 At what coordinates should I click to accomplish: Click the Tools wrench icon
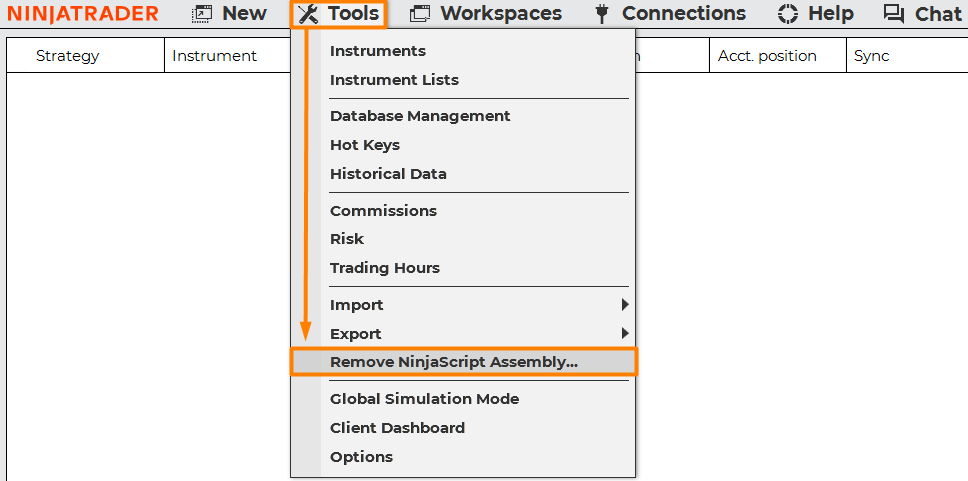coord(307,14)
